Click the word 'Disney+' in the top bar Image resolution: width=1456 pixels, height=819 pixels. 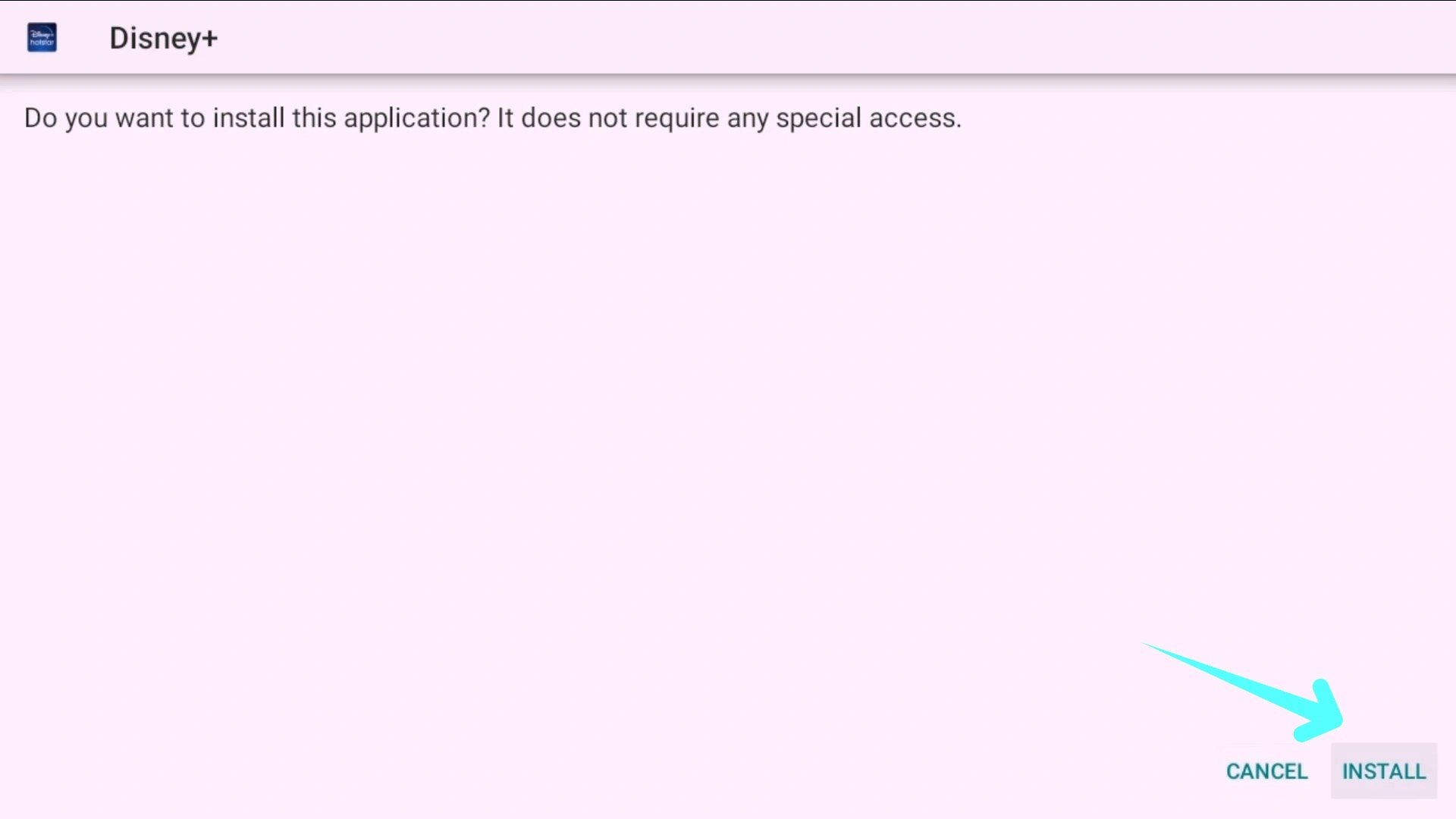163,39
